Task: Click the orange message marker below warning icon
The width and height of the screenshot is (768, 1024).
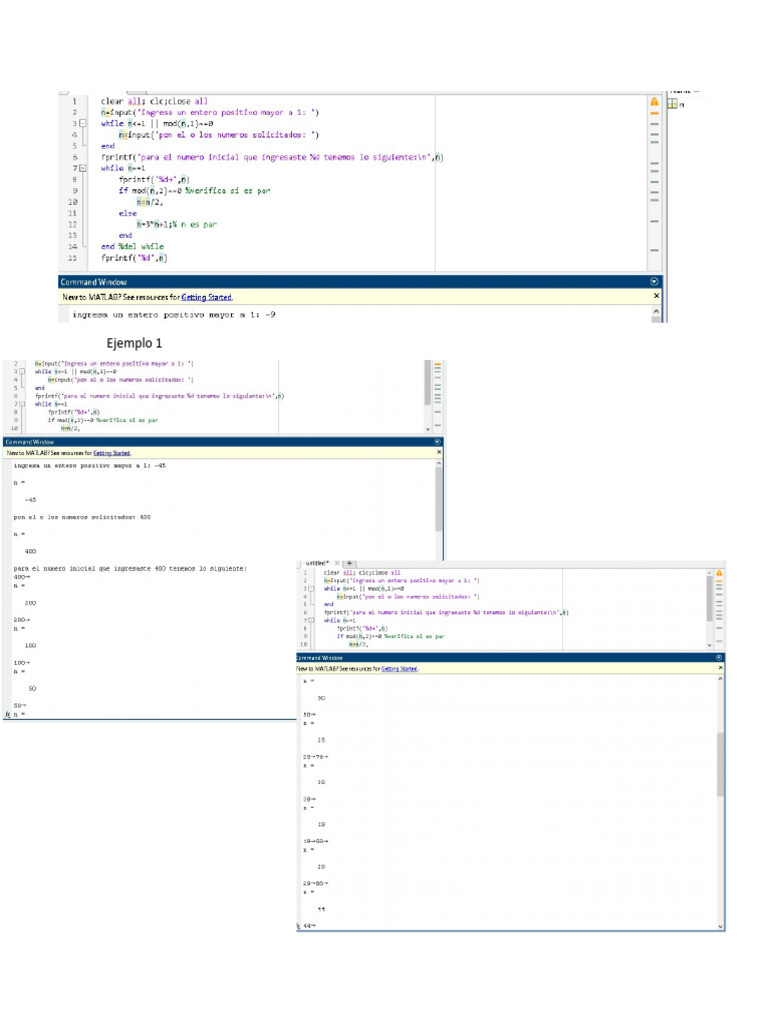Action: pos(654,113)
